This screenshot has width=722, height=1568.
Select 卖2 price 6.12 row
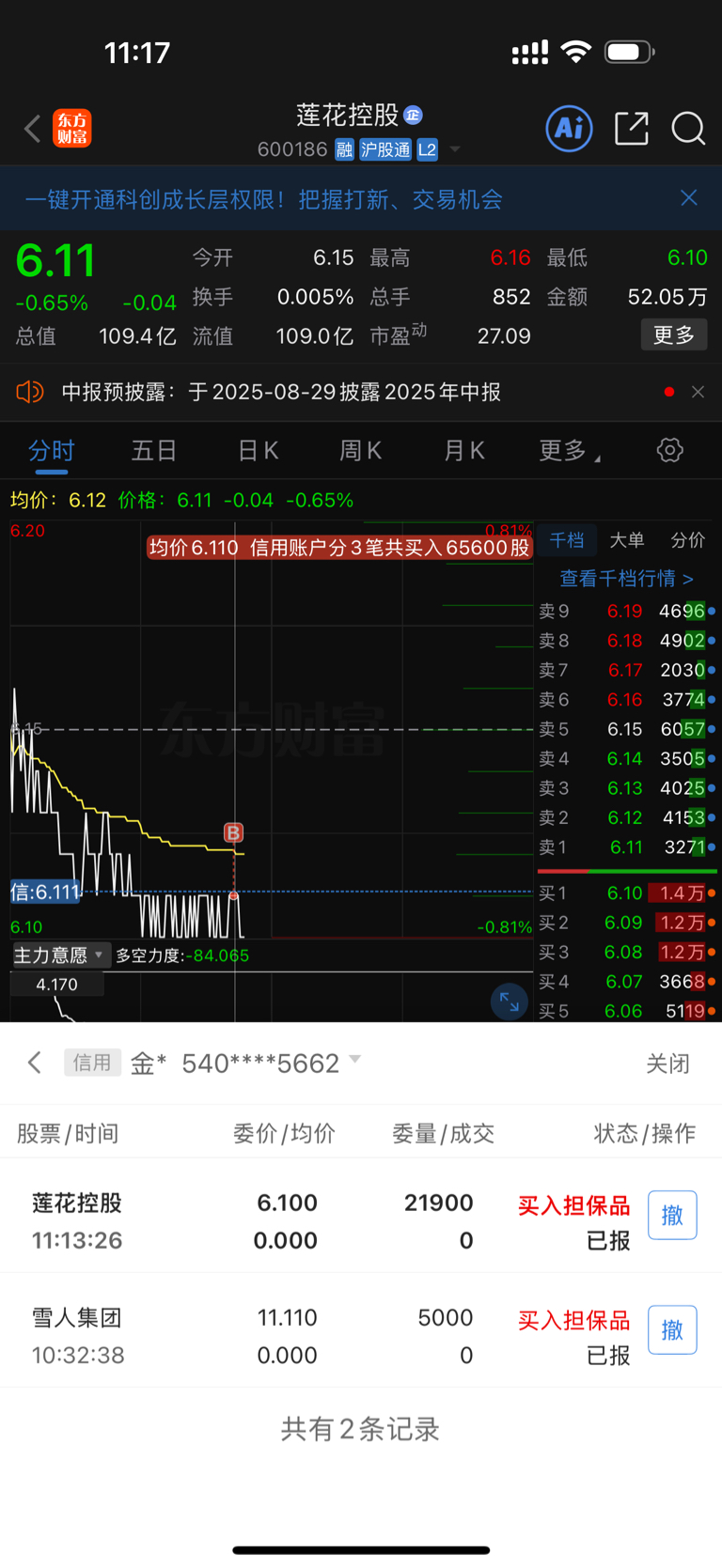click(627, 817)
